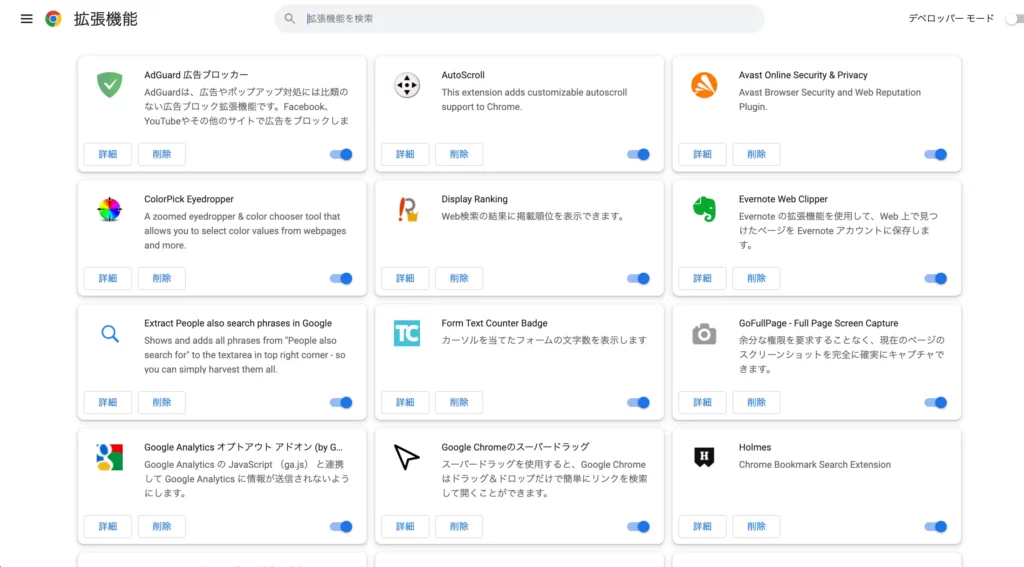The width and height of the screenshot is (1024, 567).
Task: Disable the AutoScroll extension toggle
Action: 638,154
